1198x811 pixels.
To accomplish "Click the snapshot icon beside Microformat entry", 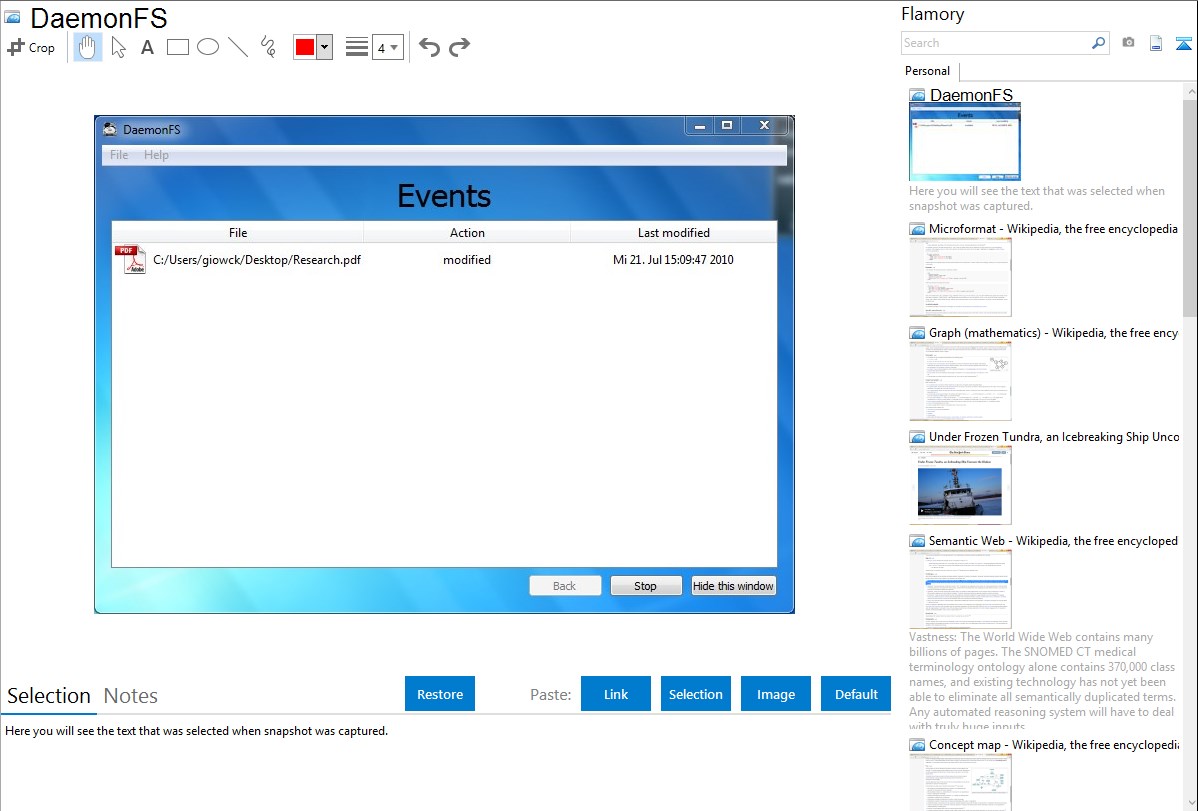I will tap(917, 229).
